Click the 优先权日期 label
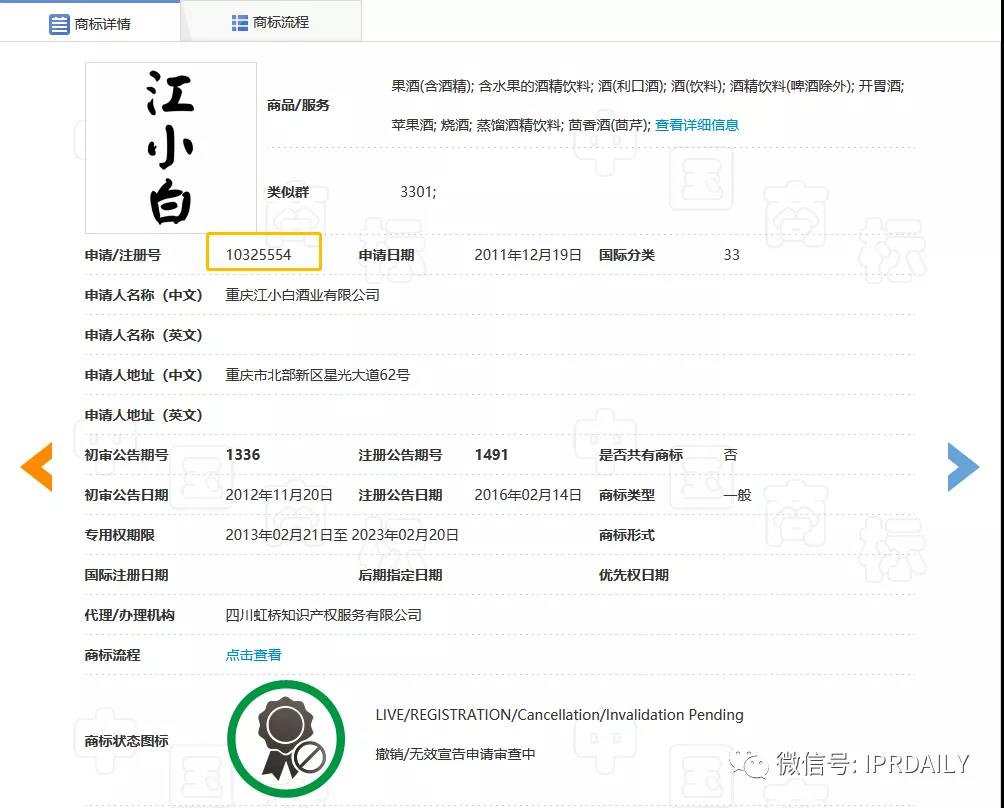The height and width of the screenshot is (808, 1004). [x=634, y=575]
